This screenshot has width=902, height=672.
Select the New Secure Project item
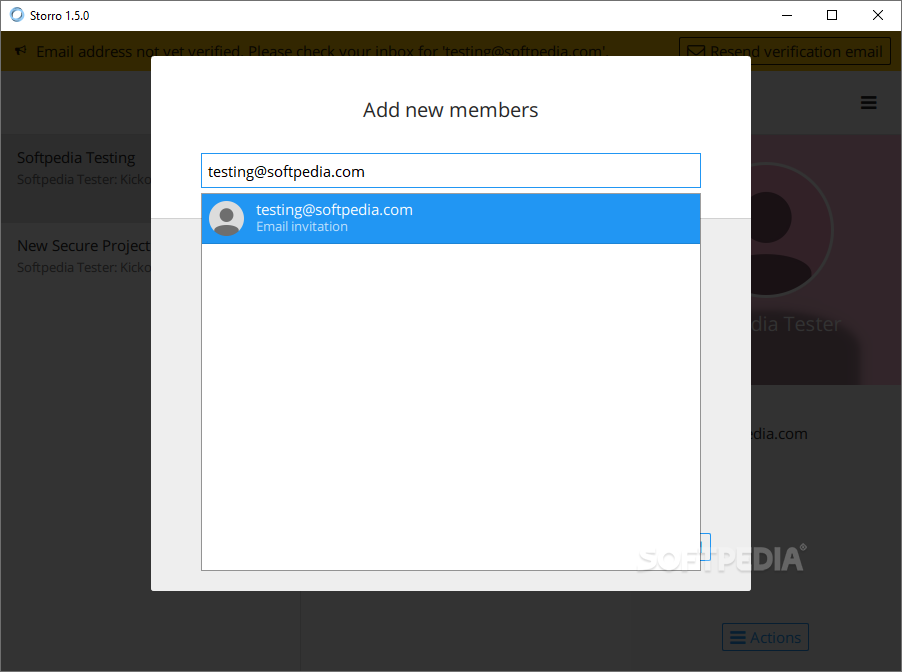76,256
